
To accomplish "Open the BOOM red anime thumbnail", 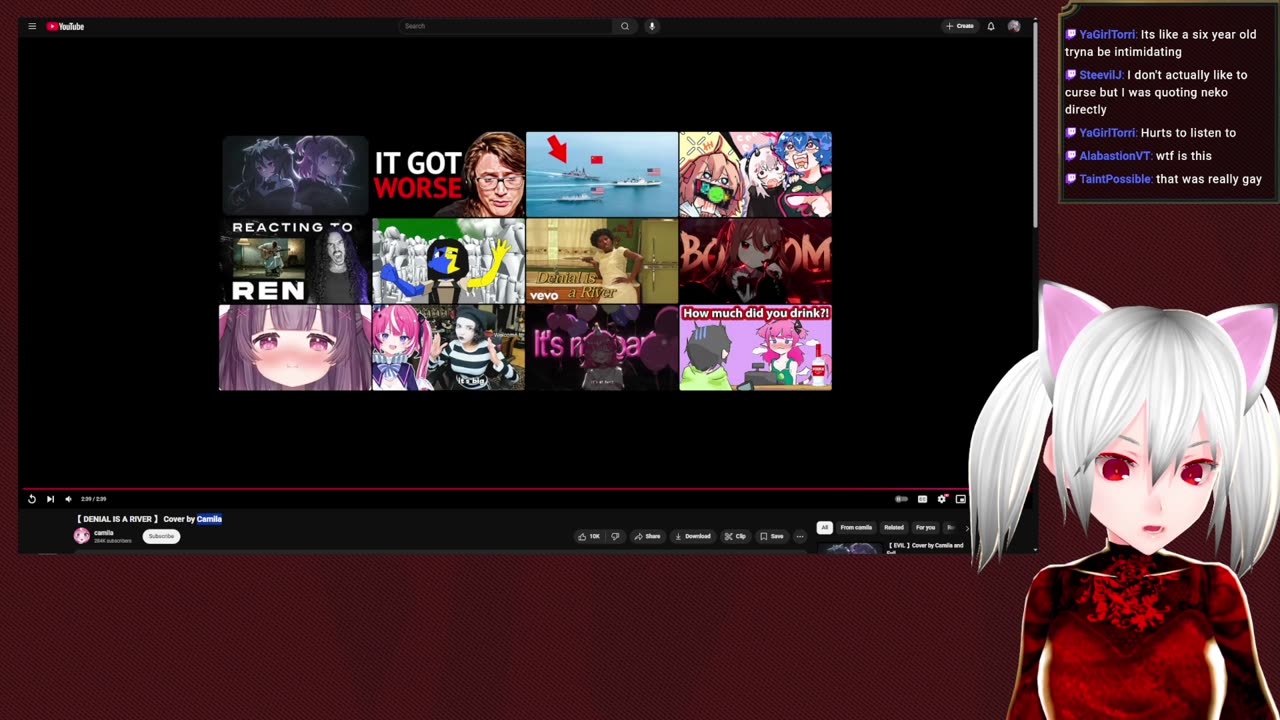I will (755, 261).
